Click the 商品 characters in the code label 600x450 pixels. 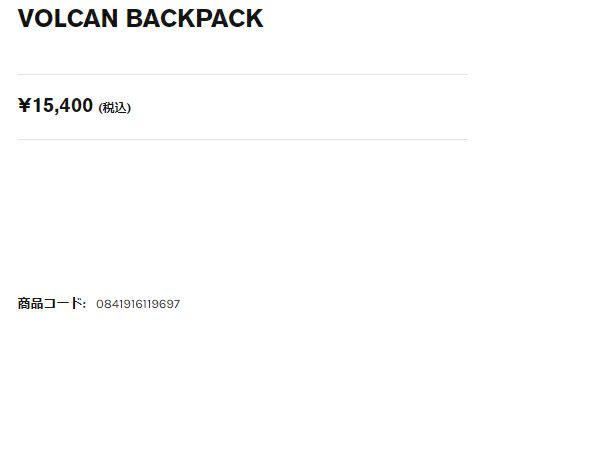click(30, 303)
